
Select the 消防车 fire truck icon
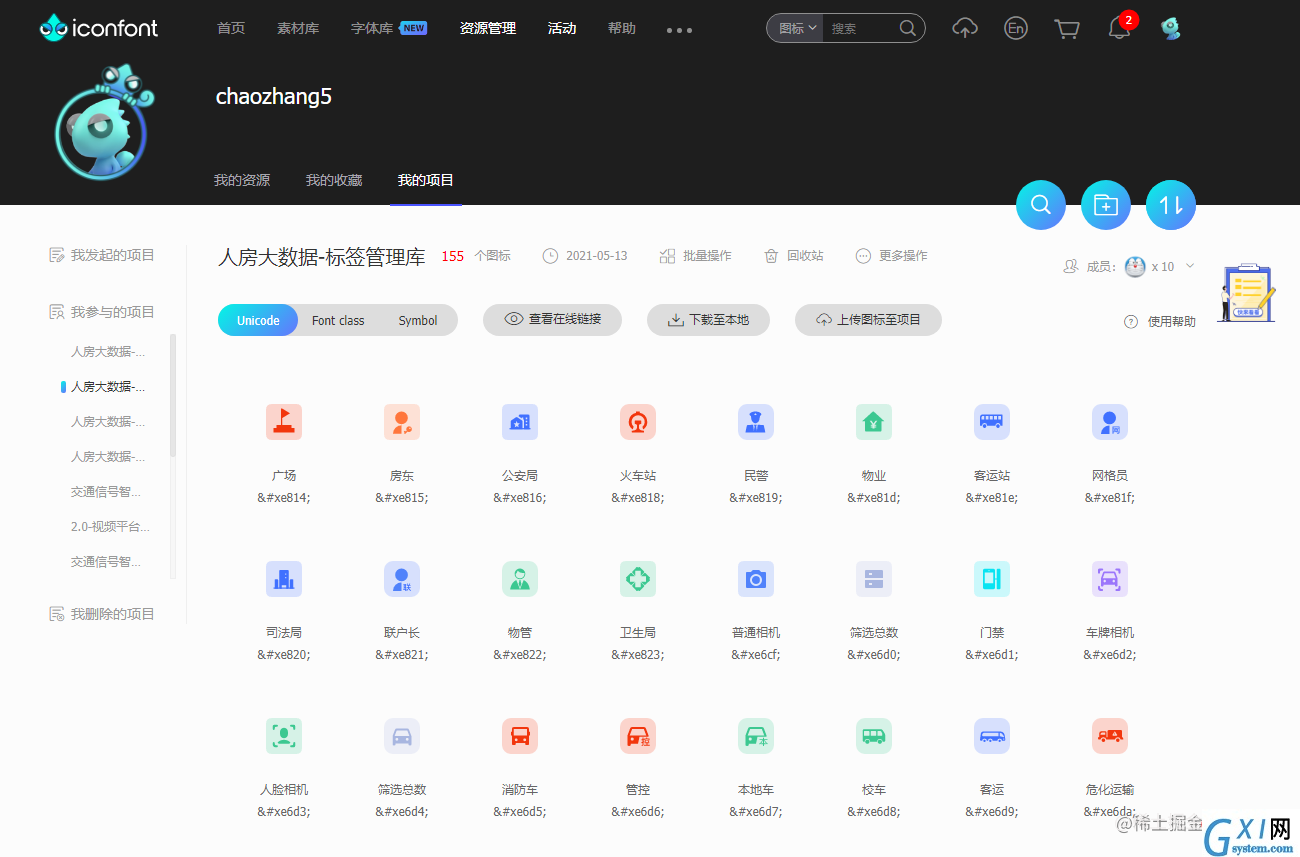point(520,736)
